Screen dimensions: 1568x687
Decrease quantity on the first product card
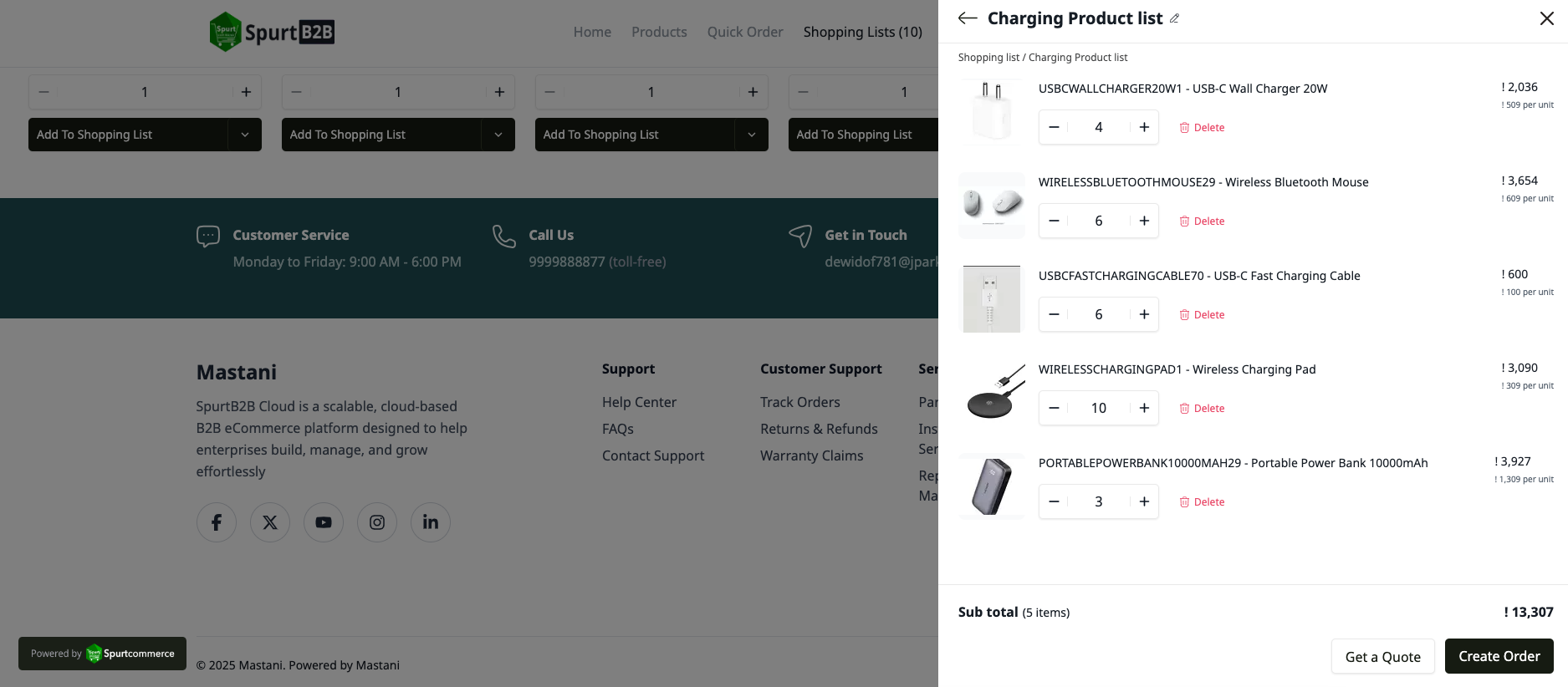(43, 92)
